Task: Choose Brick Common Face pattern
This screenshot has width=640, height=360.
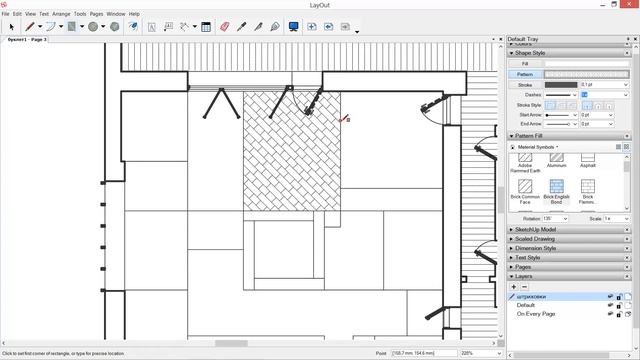Action: 525,192
